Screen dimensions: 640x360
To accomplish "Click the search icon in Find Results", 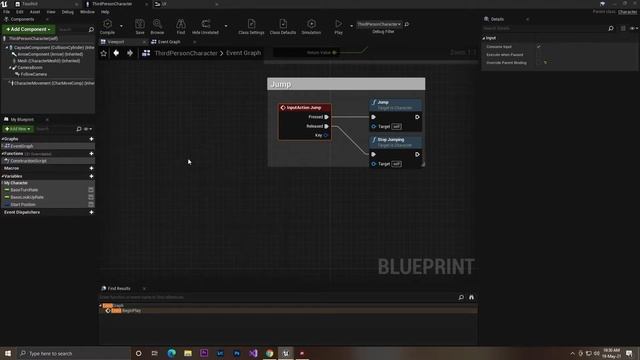I will pyautogui.click(x=461, y=297).
